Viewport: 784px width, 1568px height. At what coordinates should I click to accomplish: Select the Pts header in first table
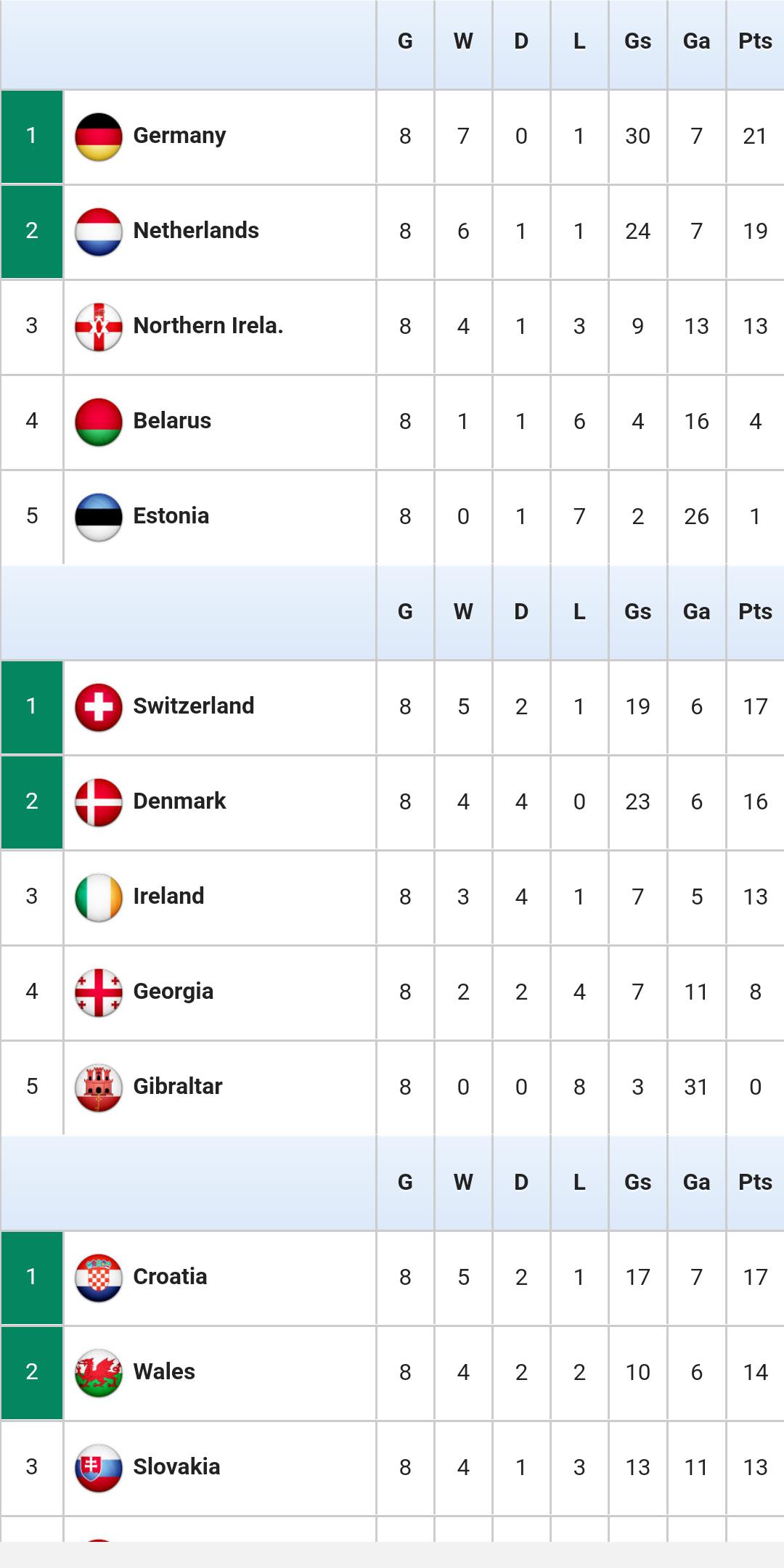tap(755, 41)
